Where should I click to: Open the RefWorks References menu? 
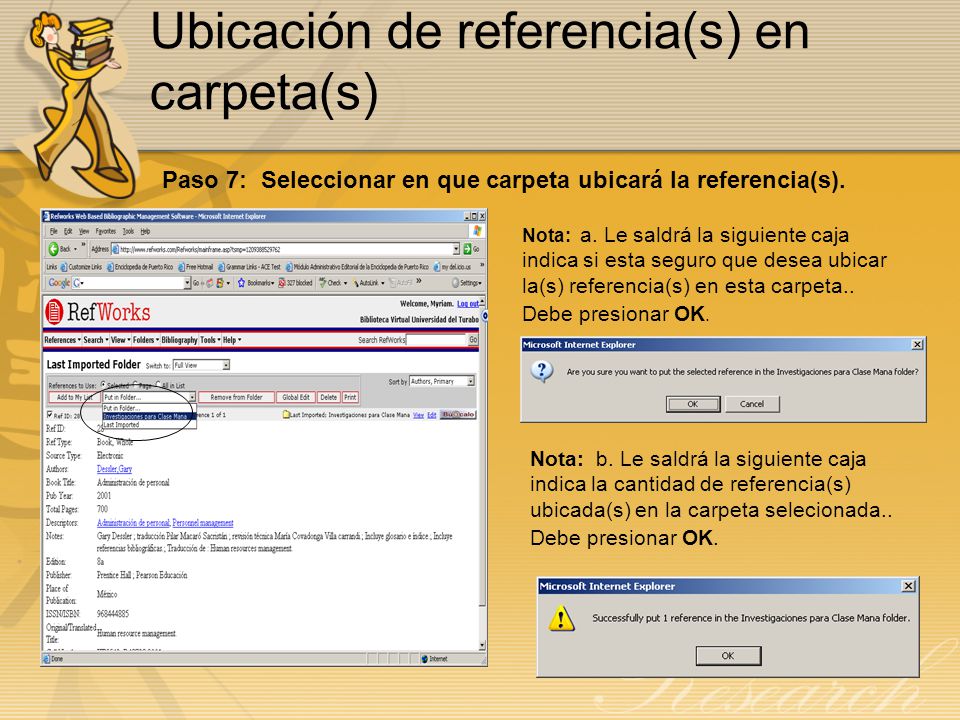(x=62, y=340)
